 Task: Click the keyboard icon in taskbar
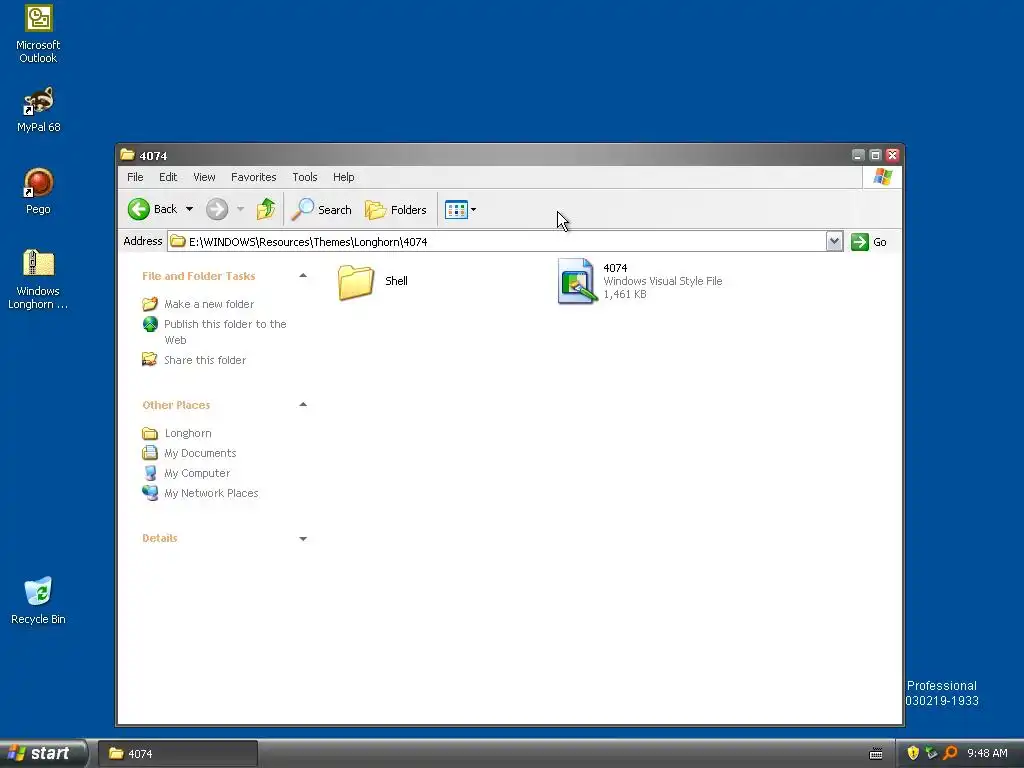click(x=876, y=754)
